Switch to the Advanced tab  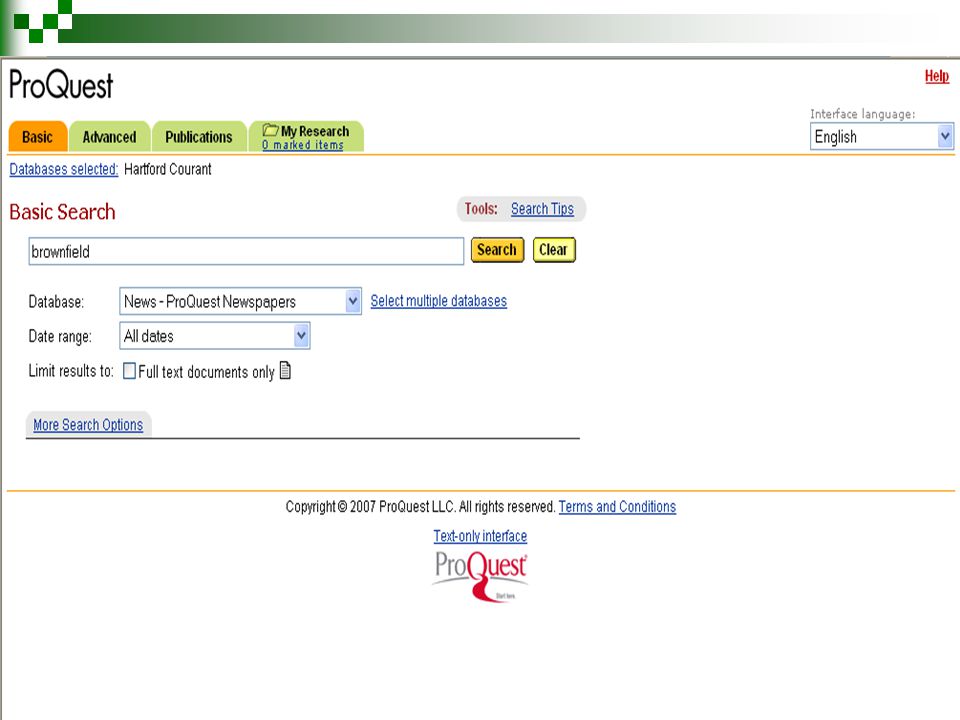point(110,137)
